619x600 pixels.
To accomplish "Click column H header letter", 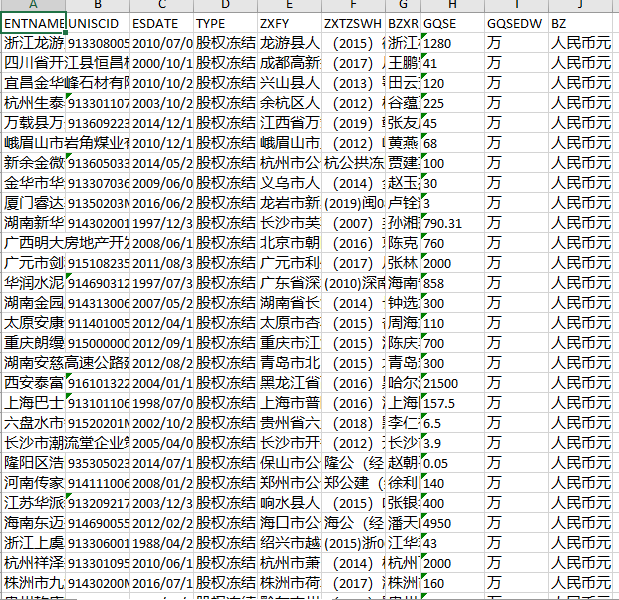I will coord(453,5).
